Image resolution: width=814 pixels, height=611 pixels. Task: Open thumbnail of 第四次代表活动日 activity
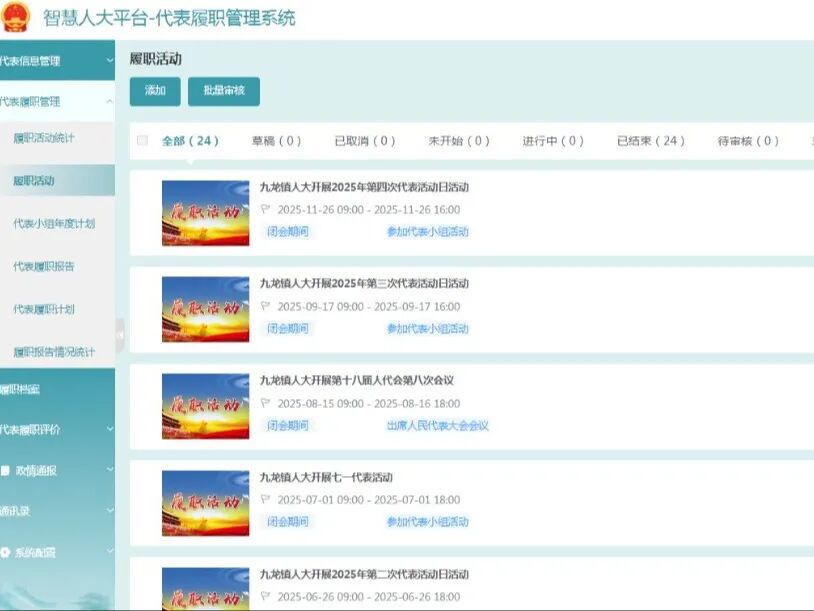click(205, 213)
